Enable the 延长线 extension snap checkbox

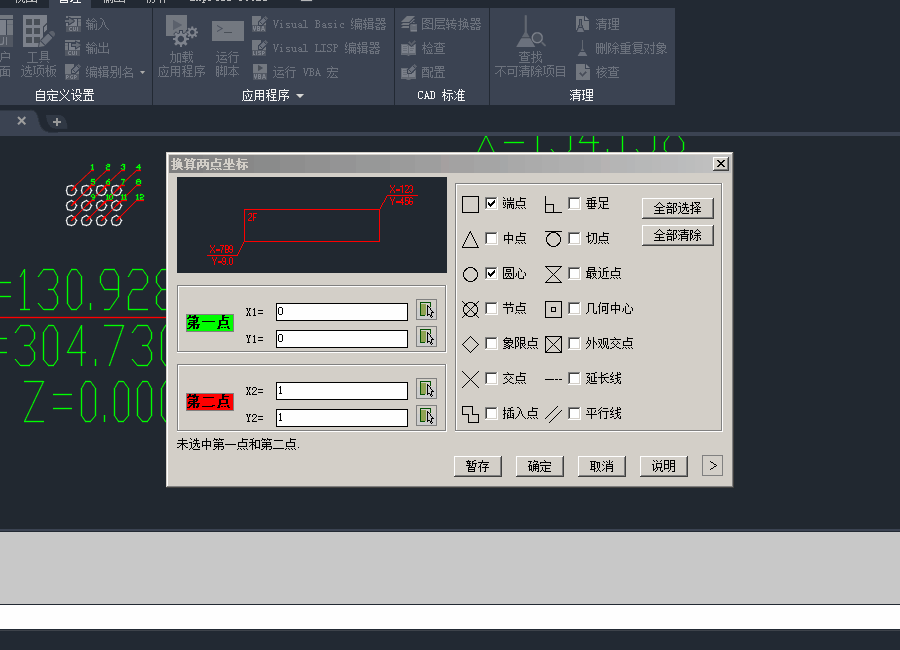574,378
